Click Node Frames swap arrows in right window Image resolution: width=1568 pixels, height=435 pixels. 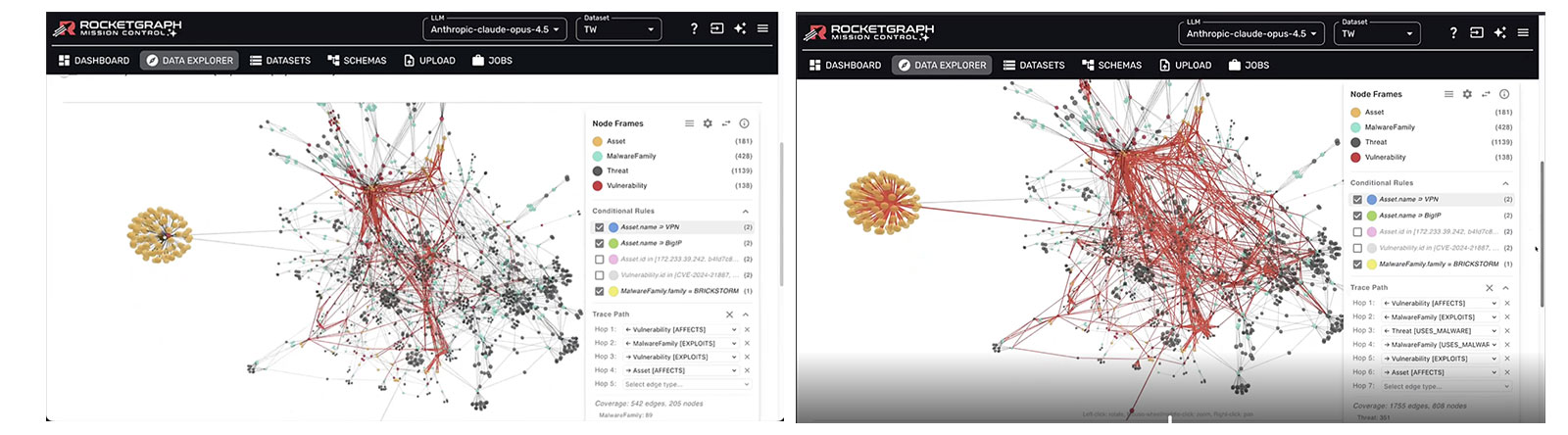coord(1486,94)
